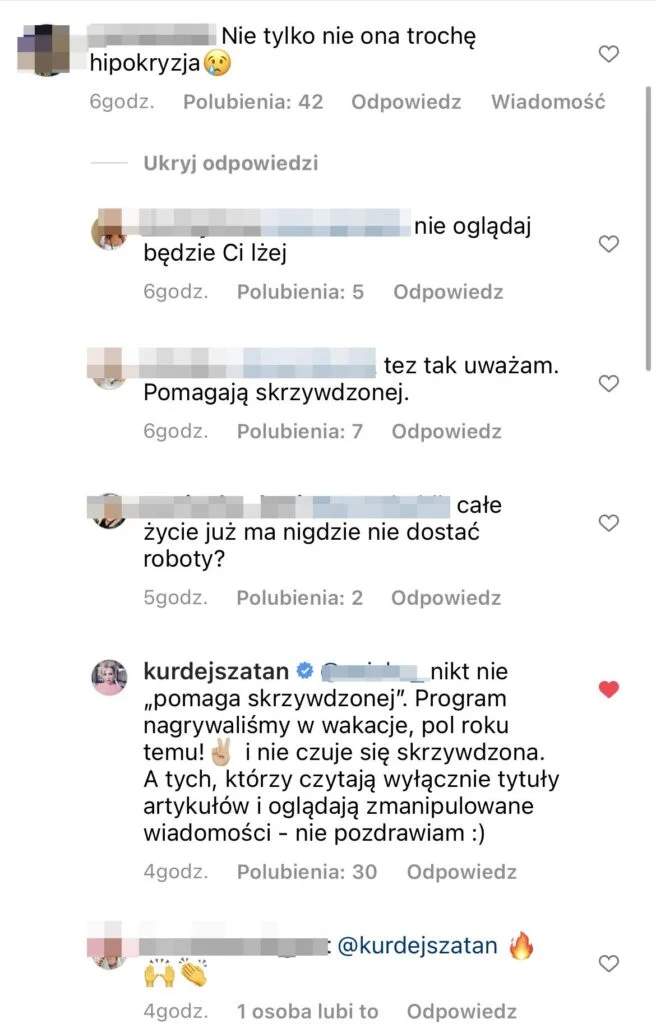Open kurdejszatan's profile picture
The width and height of the screenshot is (656, 1024).
pyautogui.click(x=109, y=677)
